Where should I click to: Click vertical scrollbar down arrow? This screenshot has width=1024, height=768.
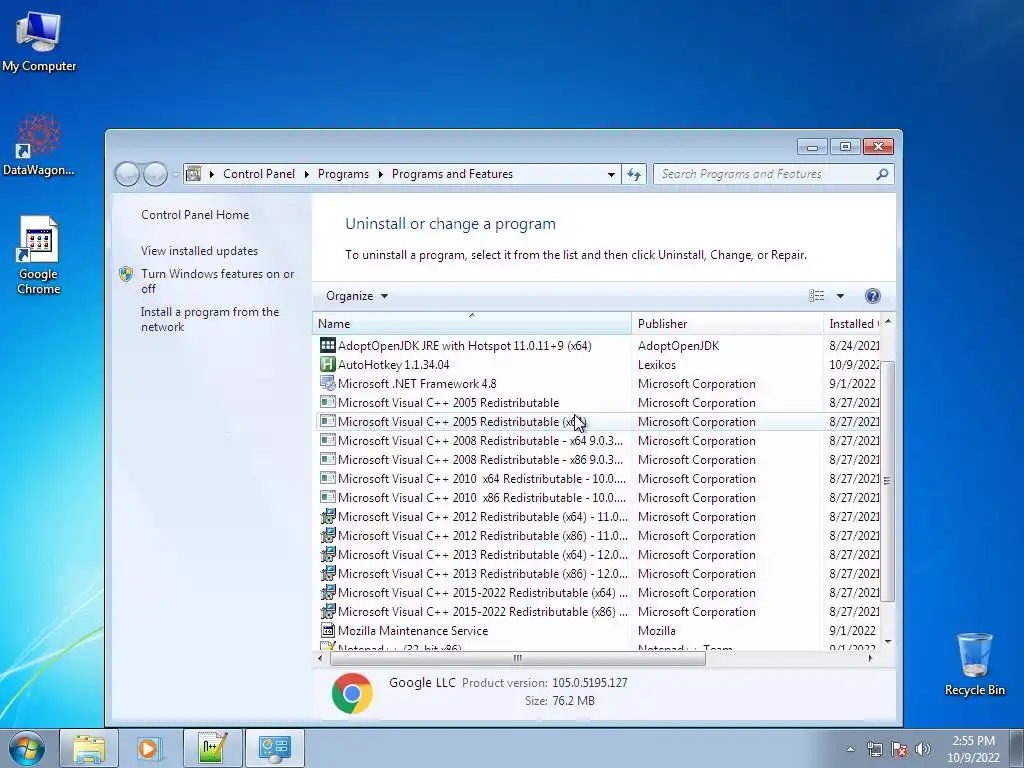pyautogui.click(x=888, y=642)
